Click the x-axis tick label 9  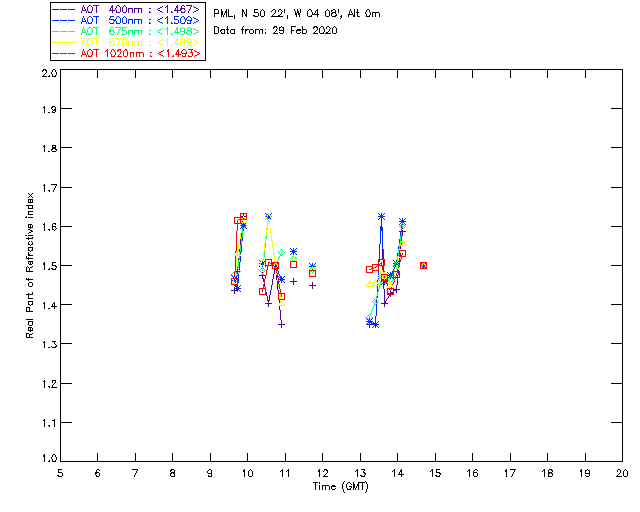[x=210, y=473]
